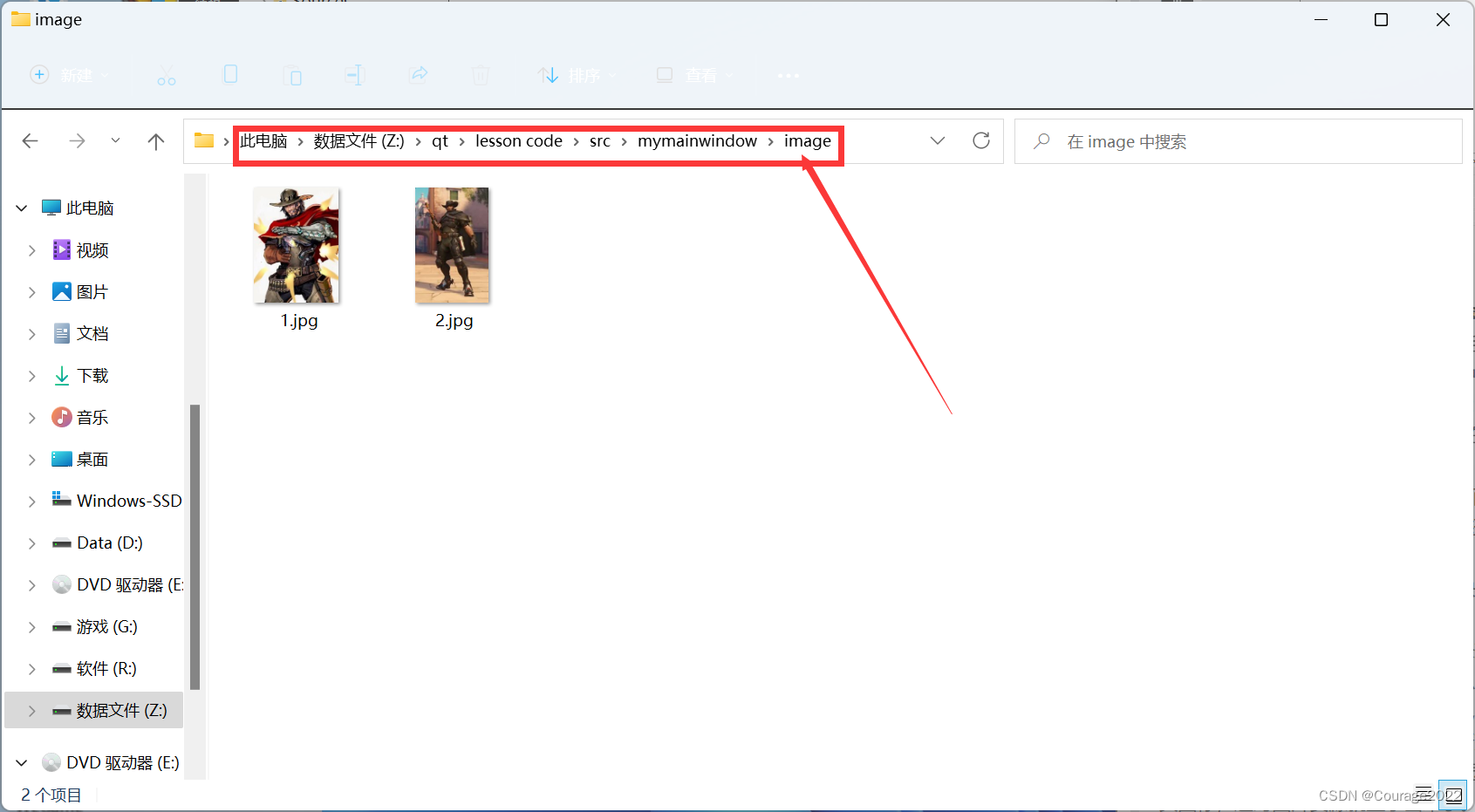Click the mymainwindow breadcrumb segment
This screenshot has height=812, width=1475.
click(x=697, y=141)
